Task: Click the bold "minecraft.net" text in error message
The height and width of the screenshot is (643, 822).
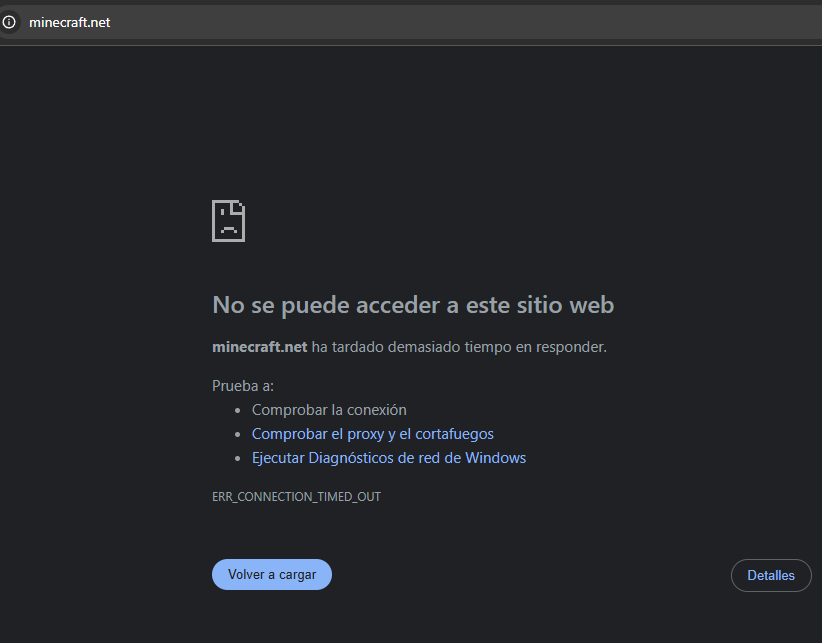Action: 259,347
